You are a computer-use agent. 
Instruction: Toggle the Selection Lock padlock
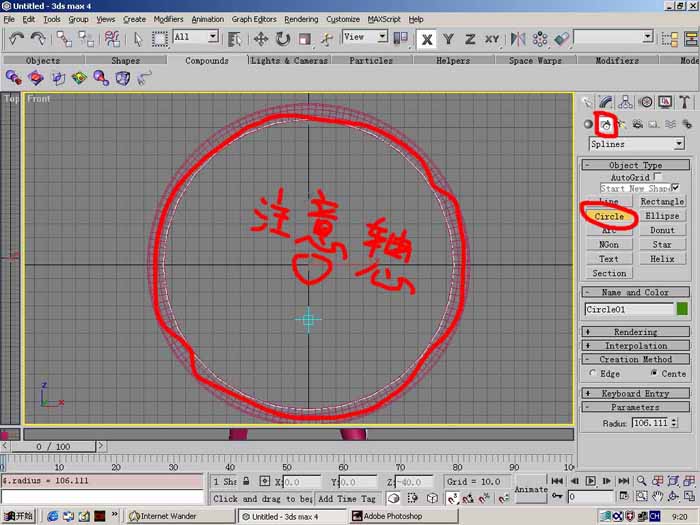tap(246, 481)
